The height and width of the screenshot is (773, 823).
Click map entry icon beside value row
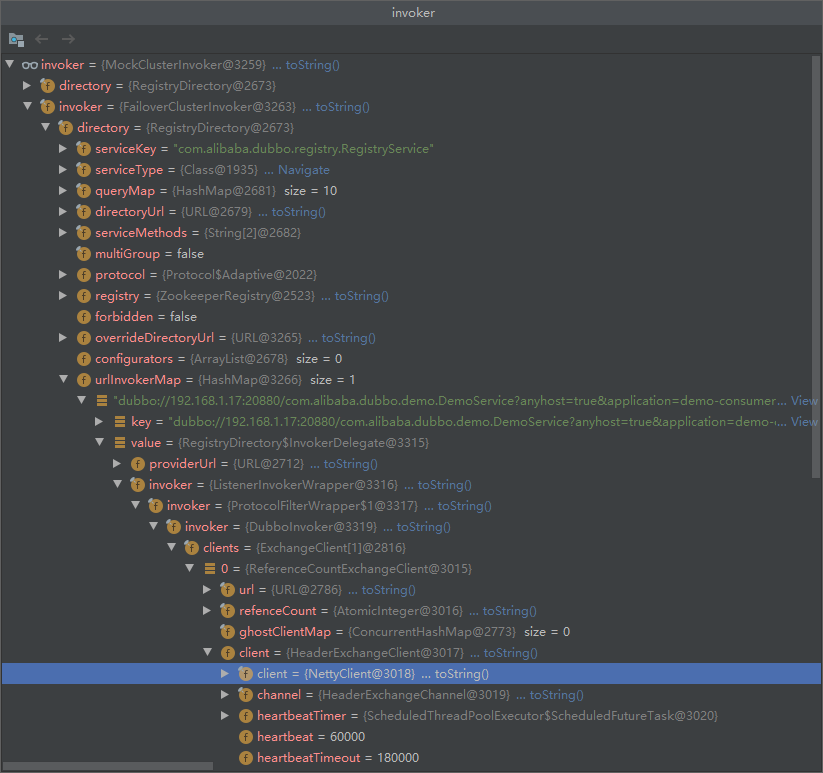coord(120,442)
